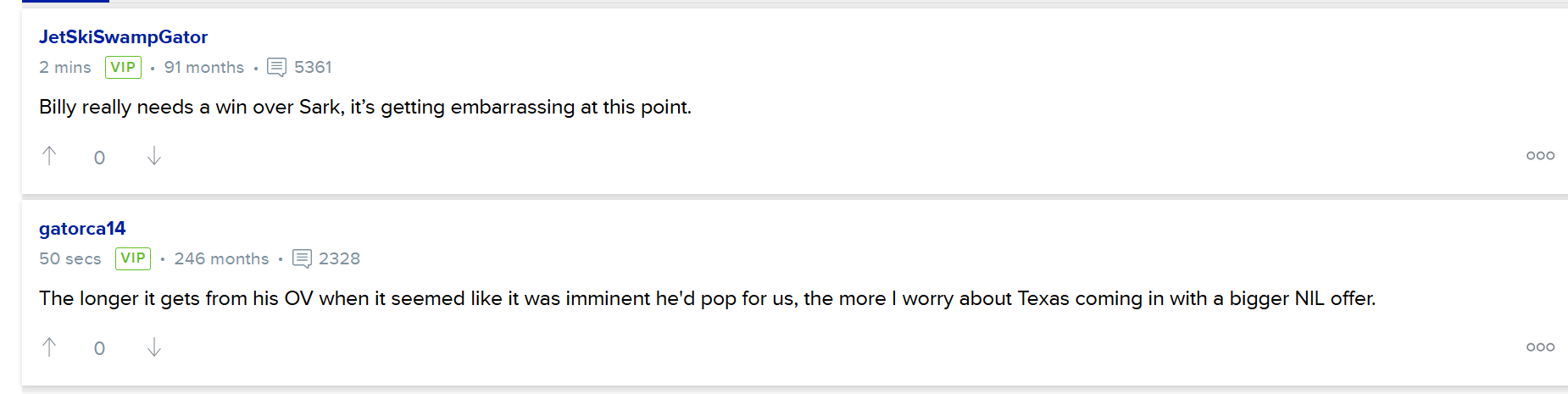The height and width of the screenshot is (394, 1568).
Task: Click the 246 months membership label
Action: click(x=221, y=258)
